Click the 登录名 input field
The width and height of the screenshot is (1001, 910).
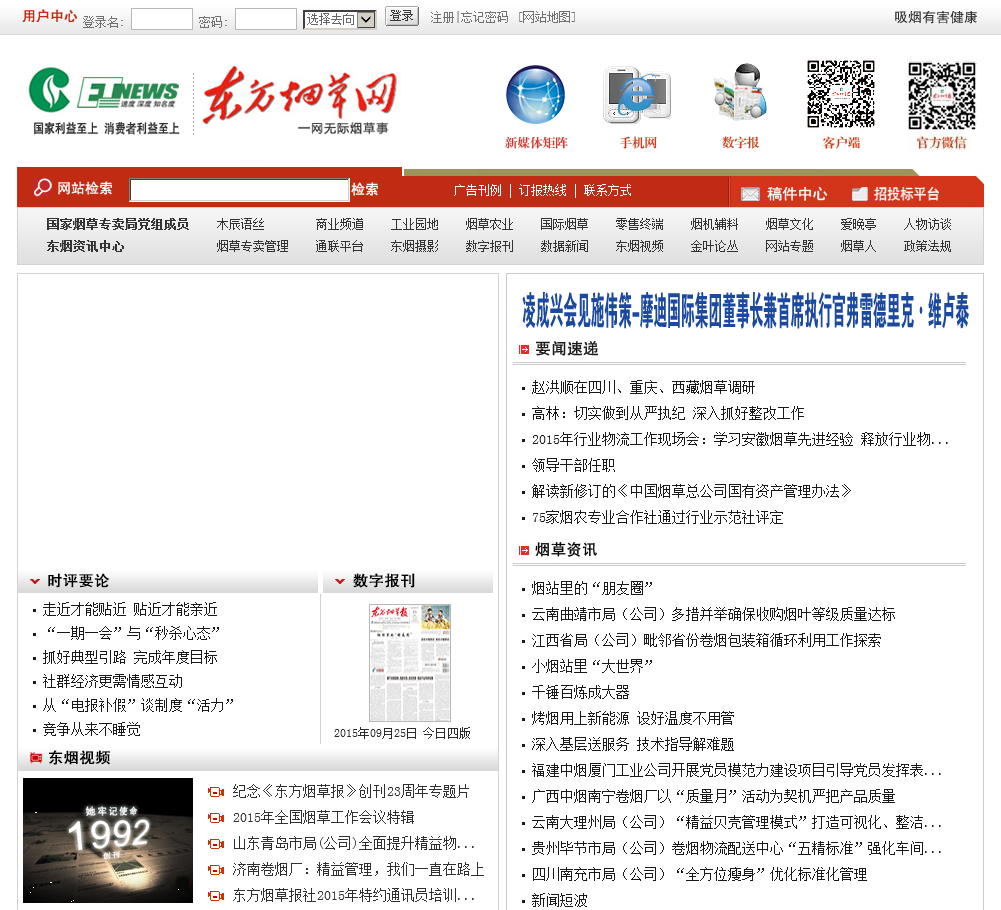162,19
